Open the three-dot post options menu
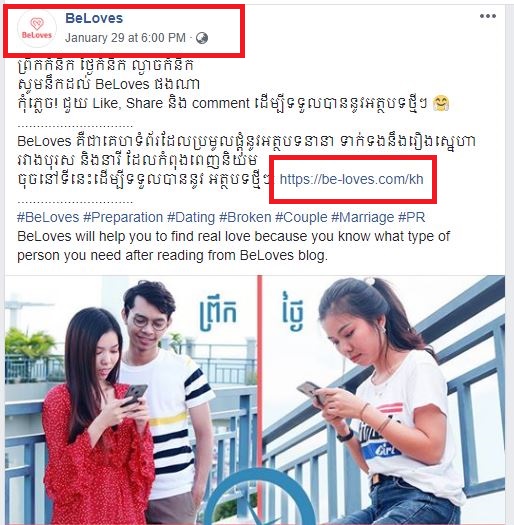 pyautogui.click(x=488, y=16)
